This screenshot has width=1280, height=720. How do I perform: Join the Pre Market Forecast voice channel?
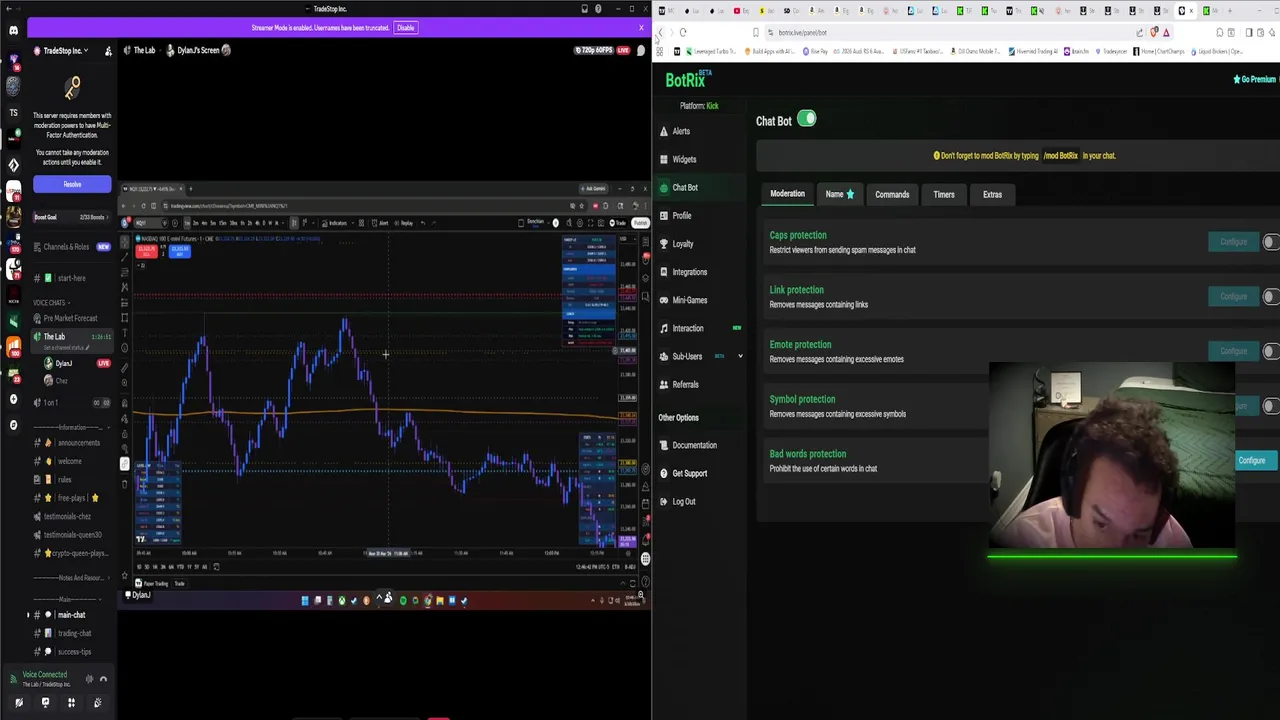point(70,318)
